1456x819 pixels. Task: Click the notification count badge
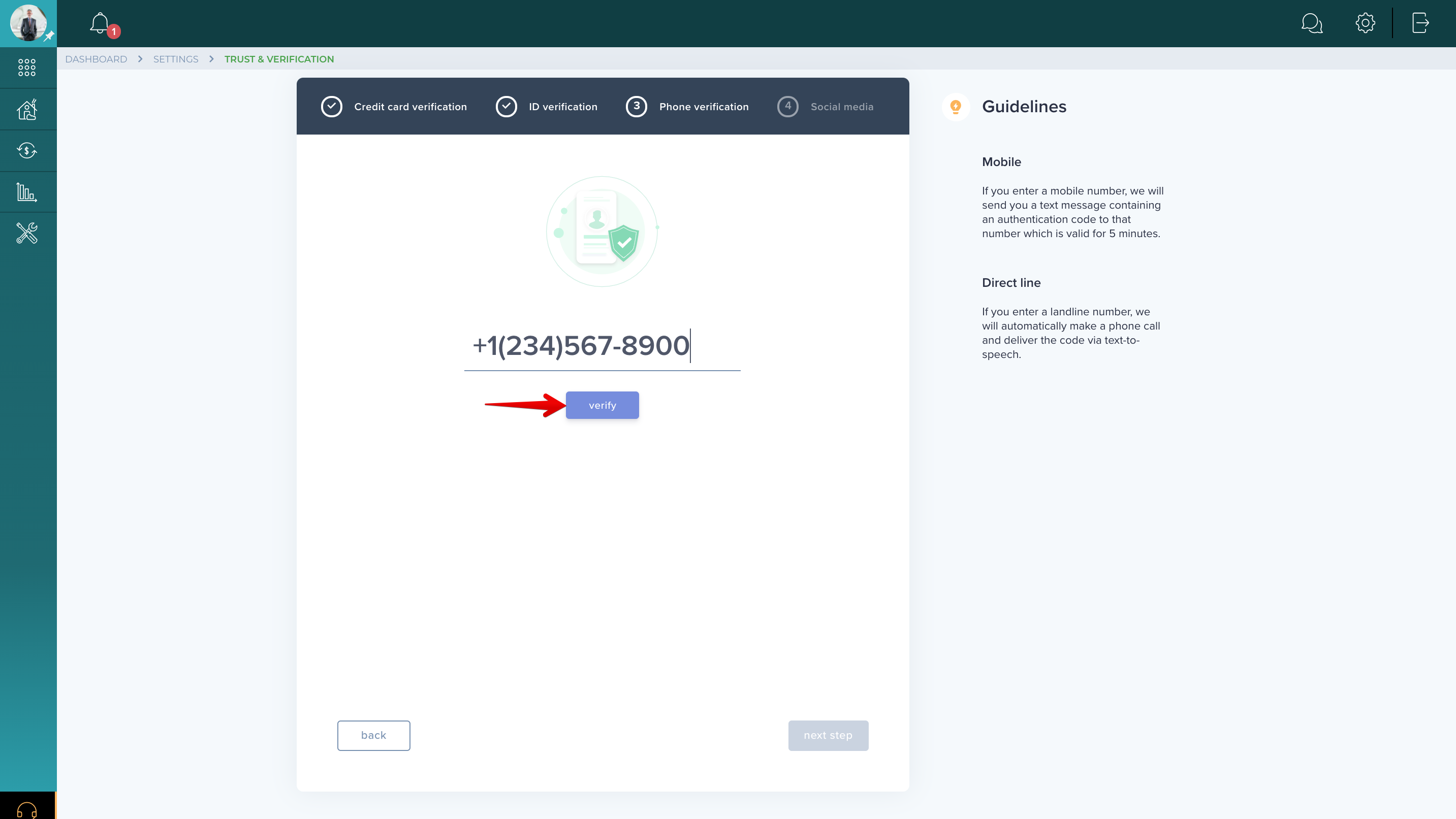114,31
